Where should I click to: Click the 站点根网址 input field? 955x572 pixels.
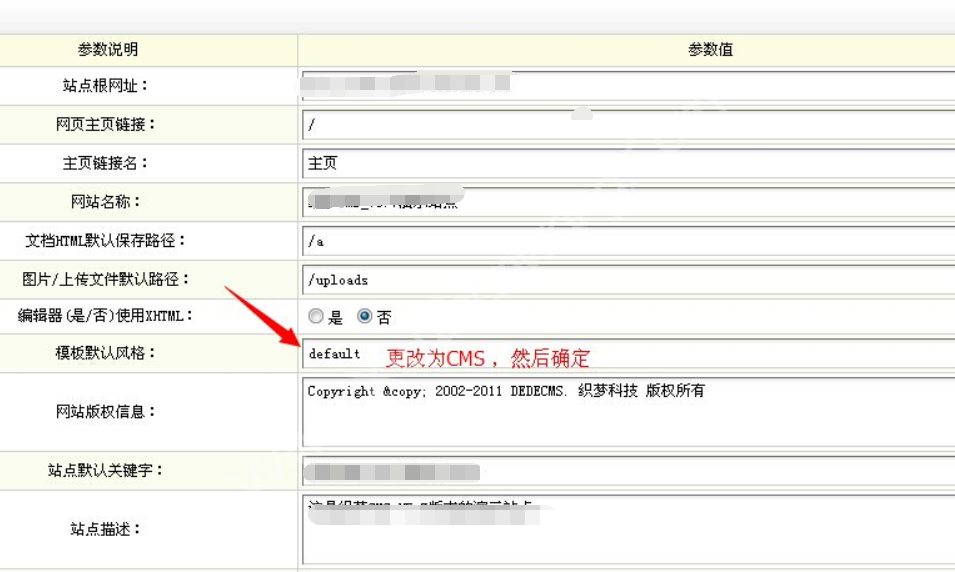click(x=629, y=85)
